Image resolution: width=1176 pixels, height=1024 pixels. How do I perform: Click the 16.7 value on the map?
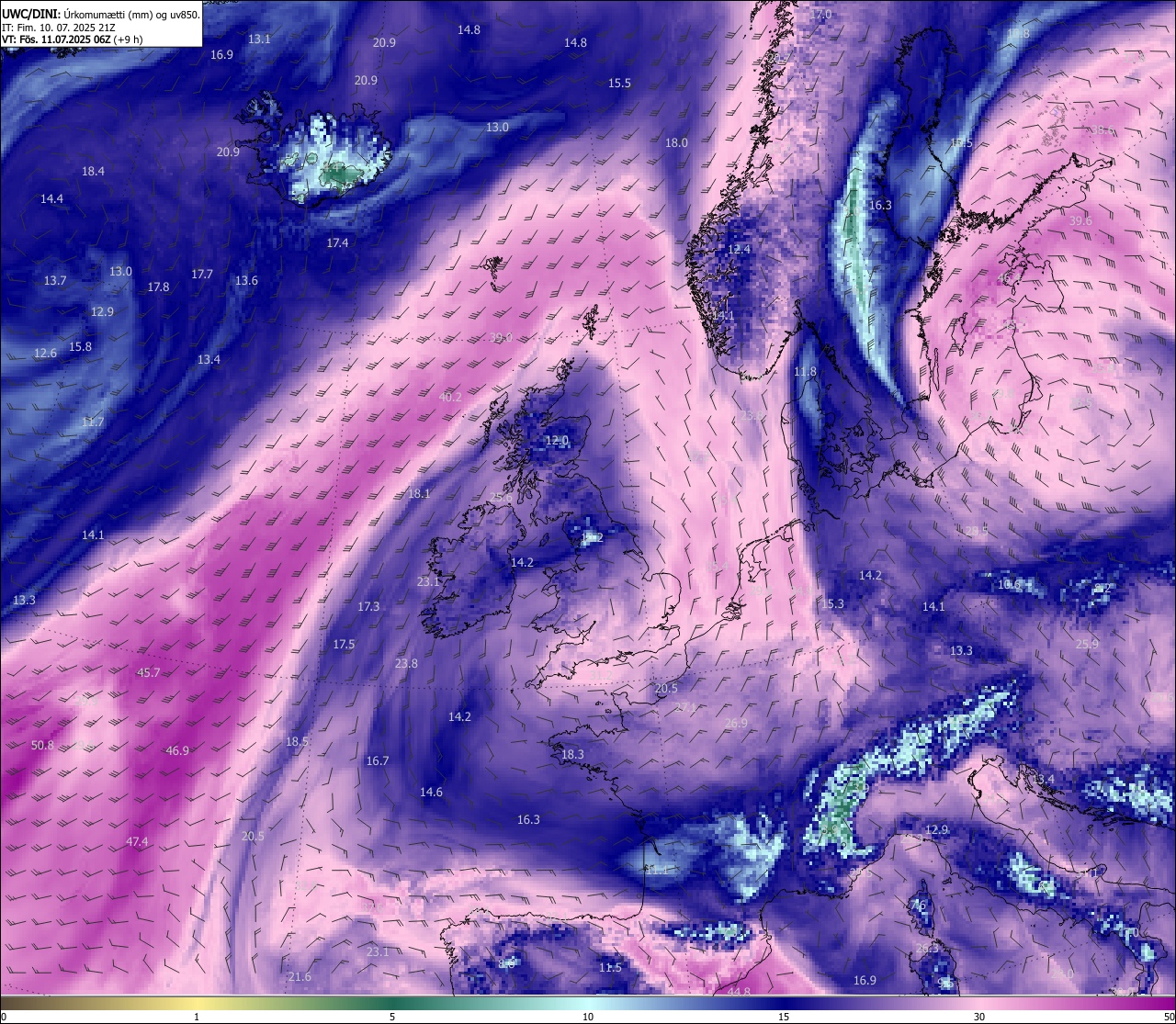(x=378, y=760)
